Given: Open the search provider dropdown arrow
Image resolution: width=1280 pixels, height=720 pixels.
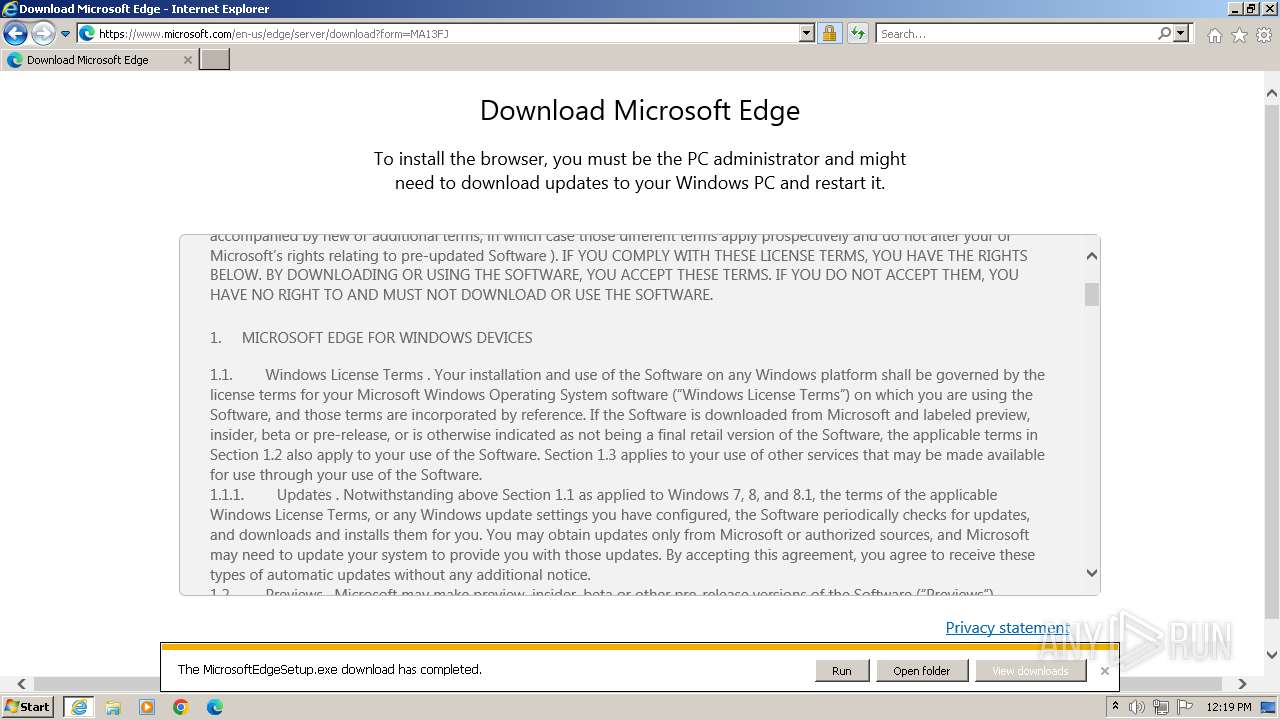Looking at the screenshot, I should (1181, 34).
